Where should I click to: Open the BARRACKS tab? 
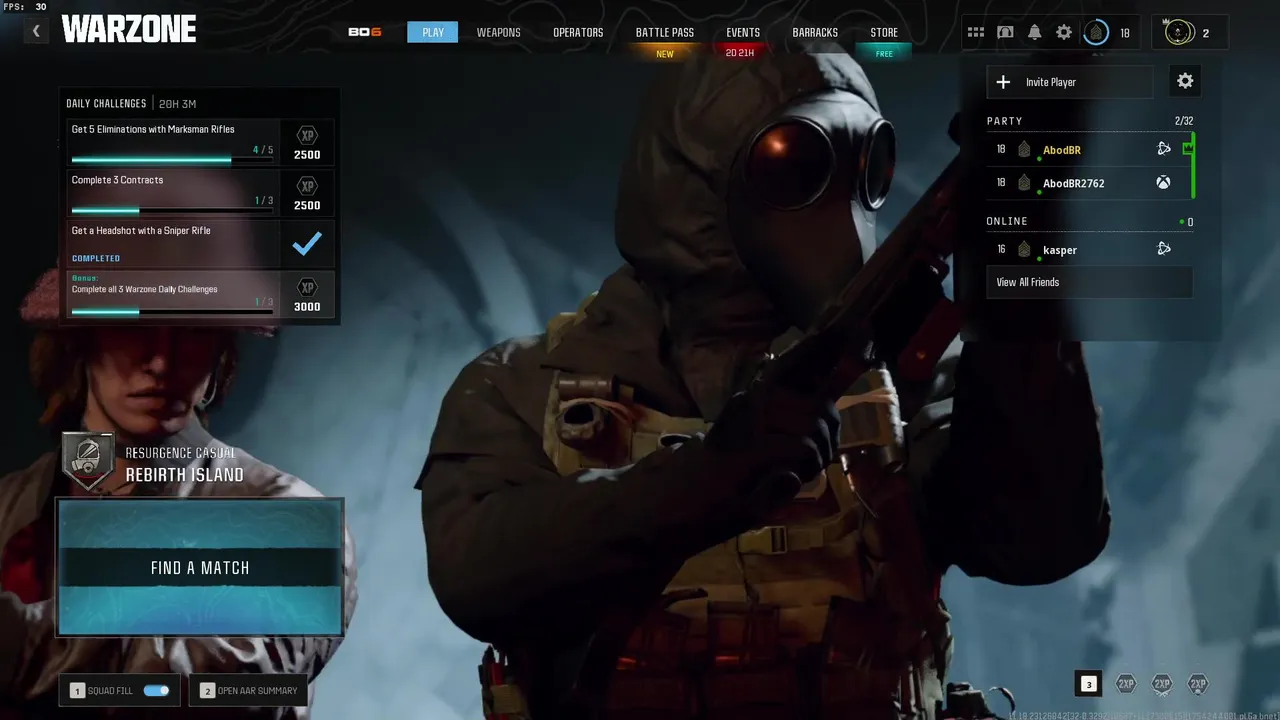[x=815, y=32]
